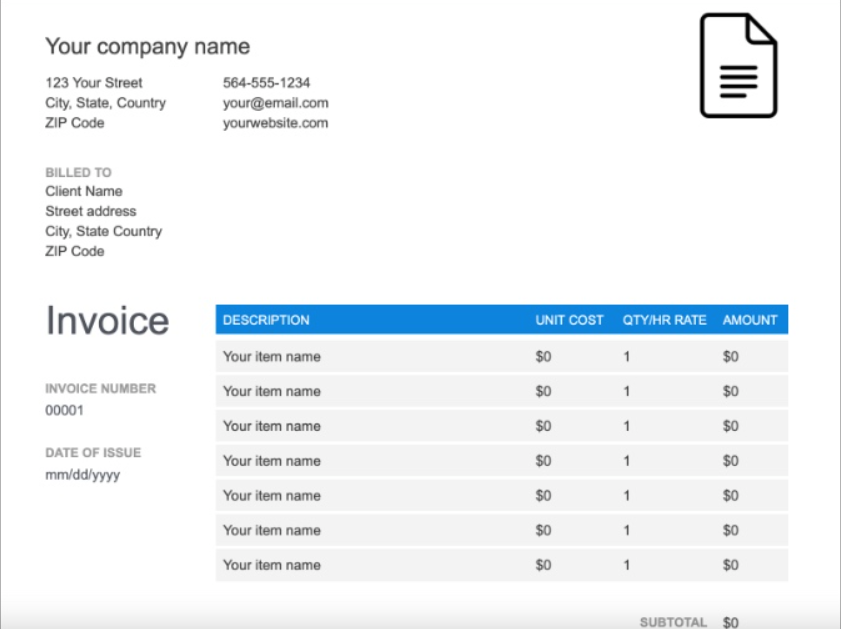Select the 'Your company name' heading
The width and height of the screenshot is (841, 629).
pos(147,46)
